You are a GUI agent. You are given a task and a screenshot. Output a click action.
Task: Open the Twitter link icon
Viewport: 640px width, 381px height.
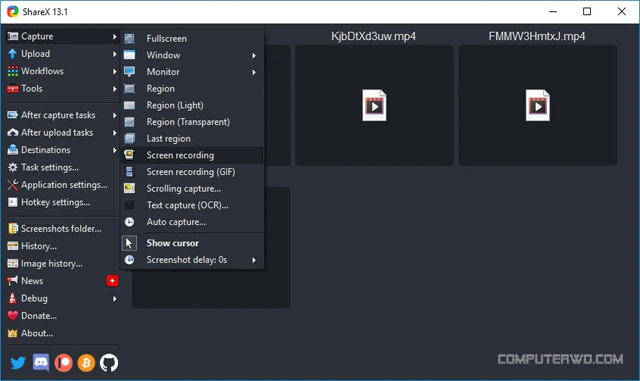pyautogui.click(x=18, y=363)
